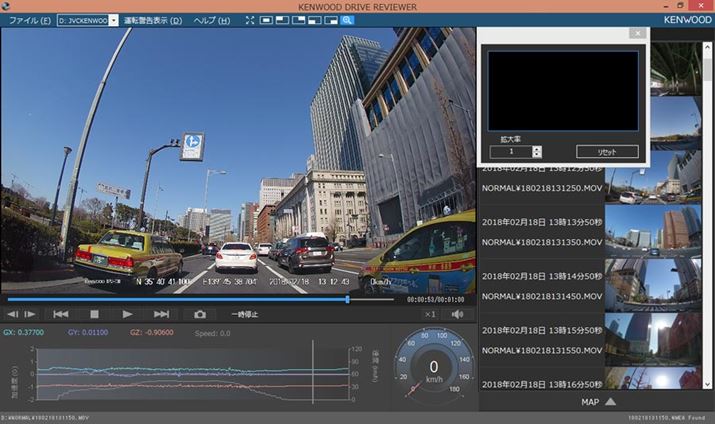Increase zoom ratio with the spinner arrow
Screen dimensions: 715x424
click(x=537, y=149)
